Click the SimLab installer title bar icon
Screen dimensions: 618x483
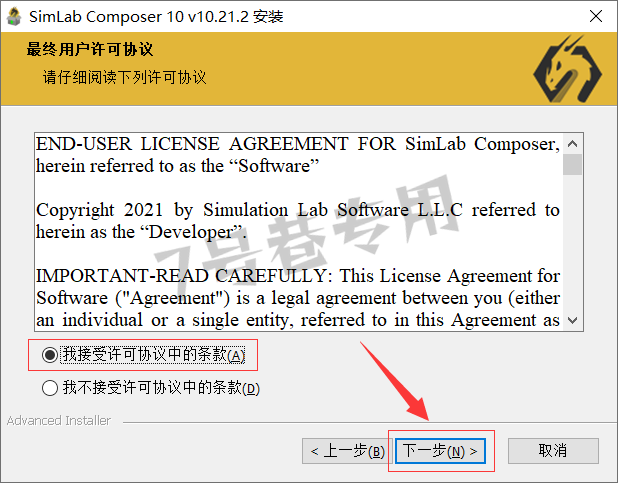tap(14, 17)
